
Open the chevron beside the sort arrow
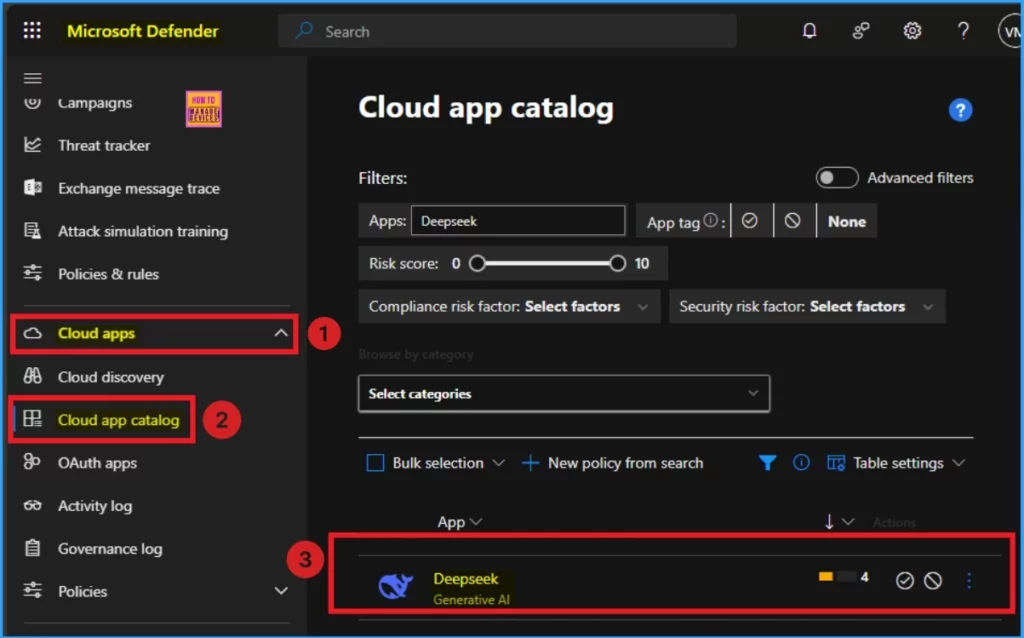point(848,522)
